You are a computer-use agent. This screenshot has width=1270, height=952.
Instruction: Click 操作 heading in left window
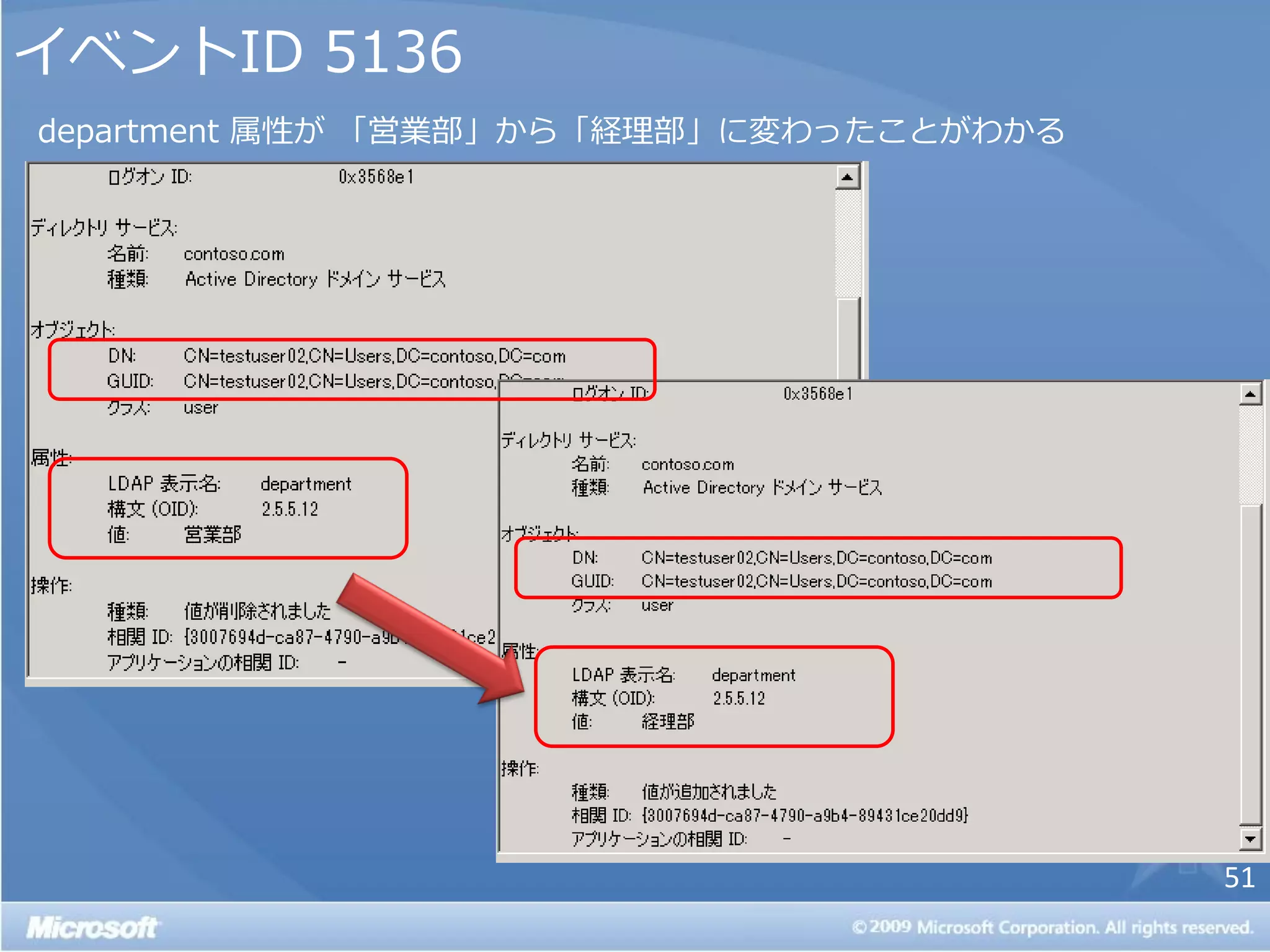click(51, 586)
